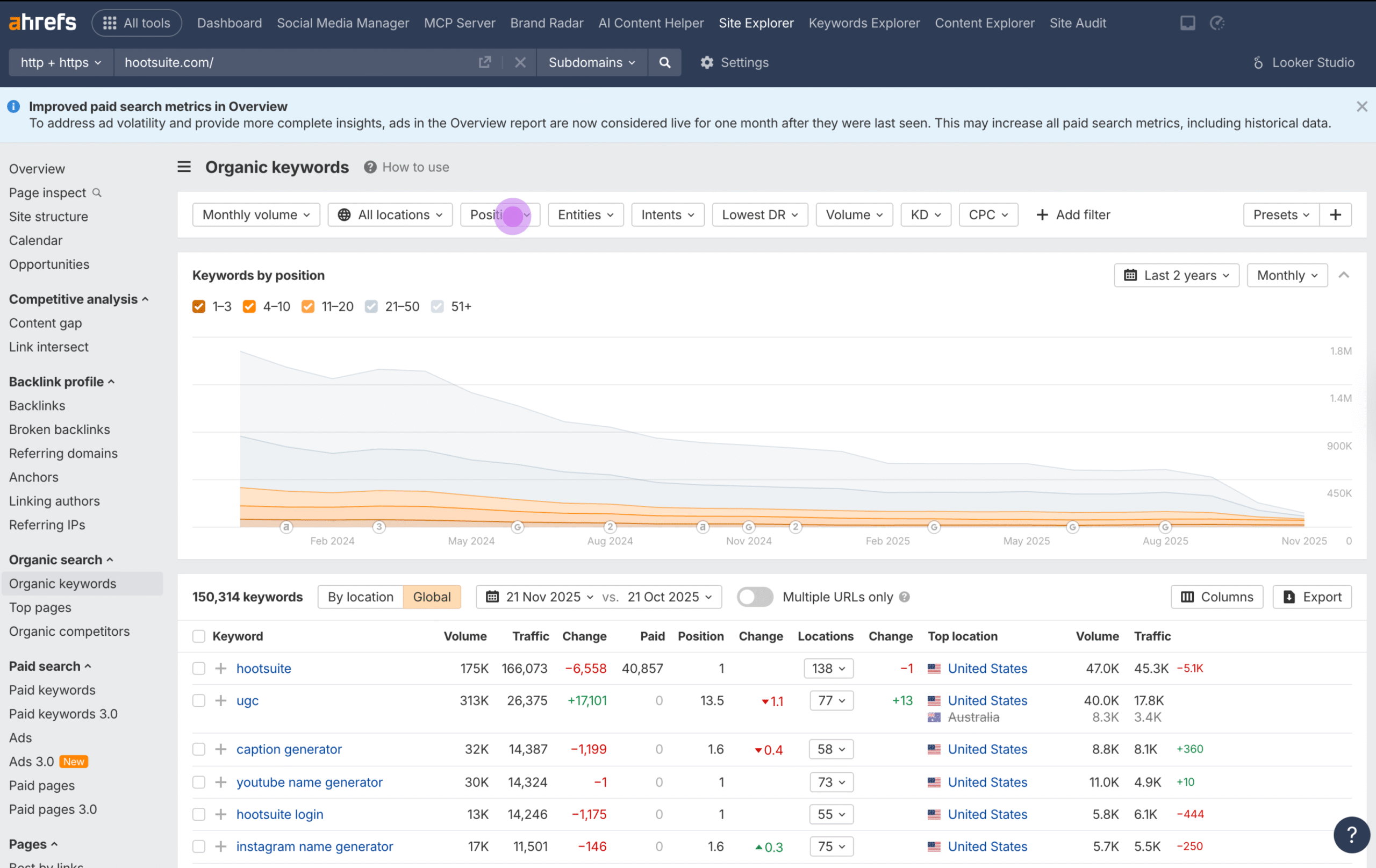Open the Columns settings
The image size is (1376, 868).
click(1217, 597)
